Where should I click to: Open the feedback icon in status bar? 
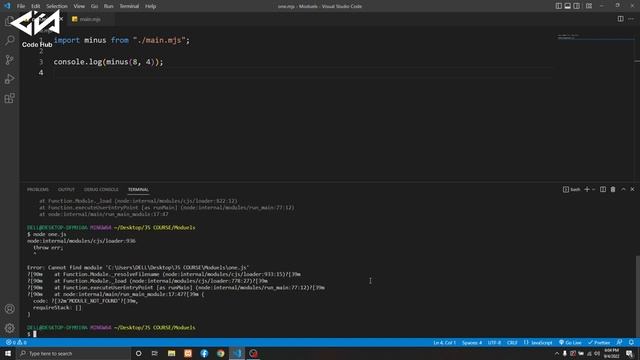pyautogui.click(x=620, y=342)
